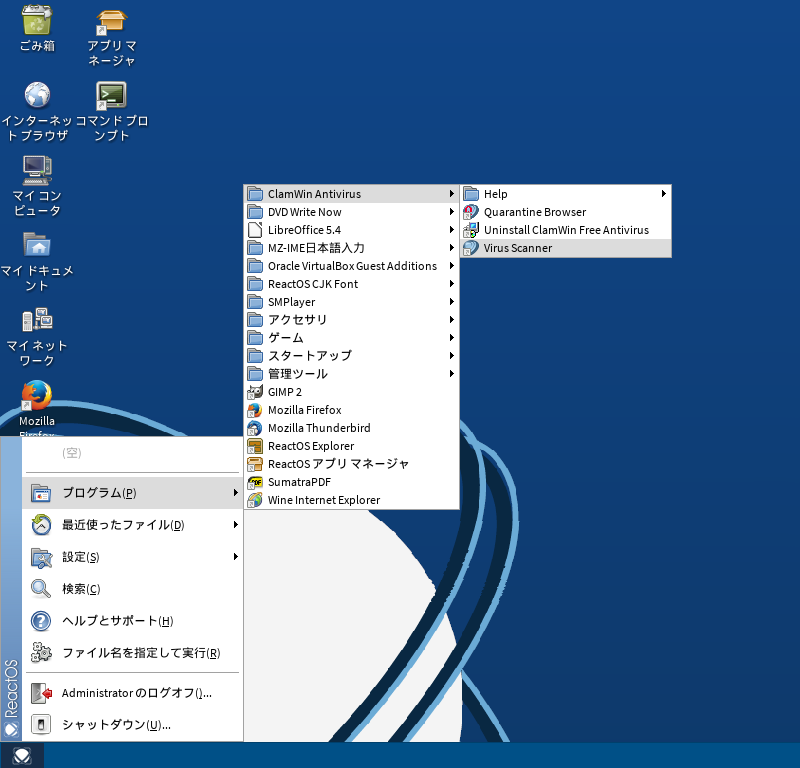Select 管理ツール in the programs menu

pos(351,374)
